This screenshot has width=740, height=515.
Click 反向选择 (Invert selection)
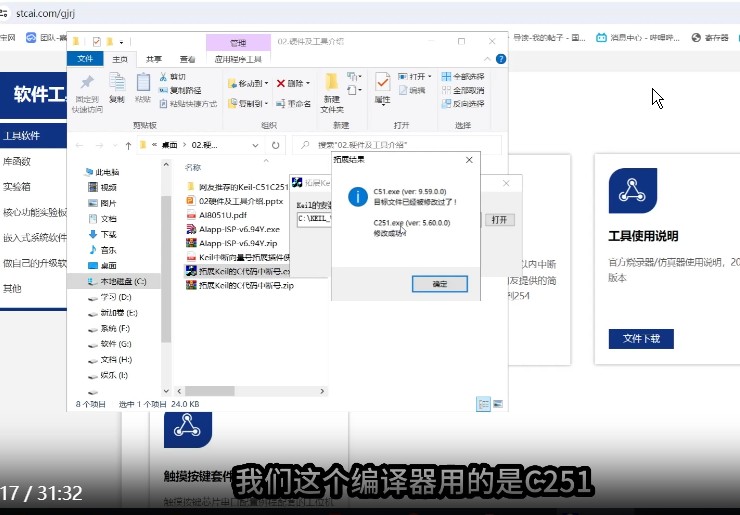click(x=463, y=103)
